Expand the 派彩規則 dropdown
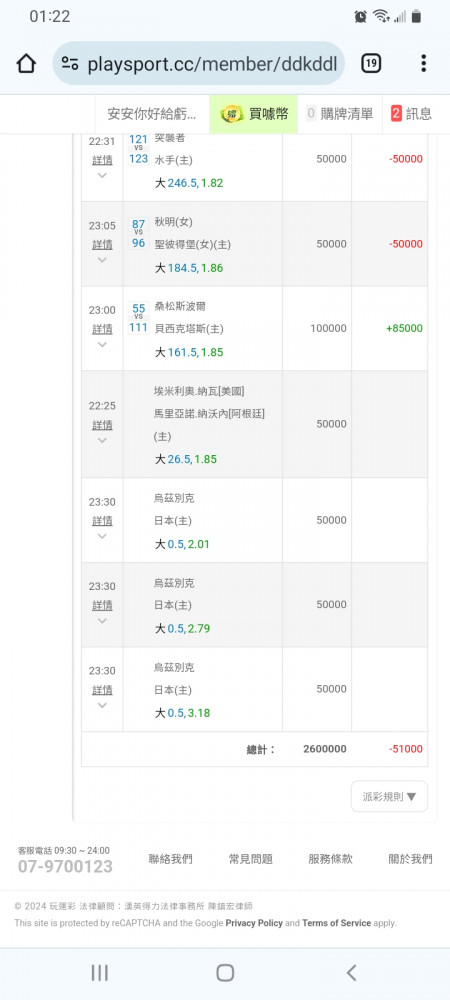 389,797
